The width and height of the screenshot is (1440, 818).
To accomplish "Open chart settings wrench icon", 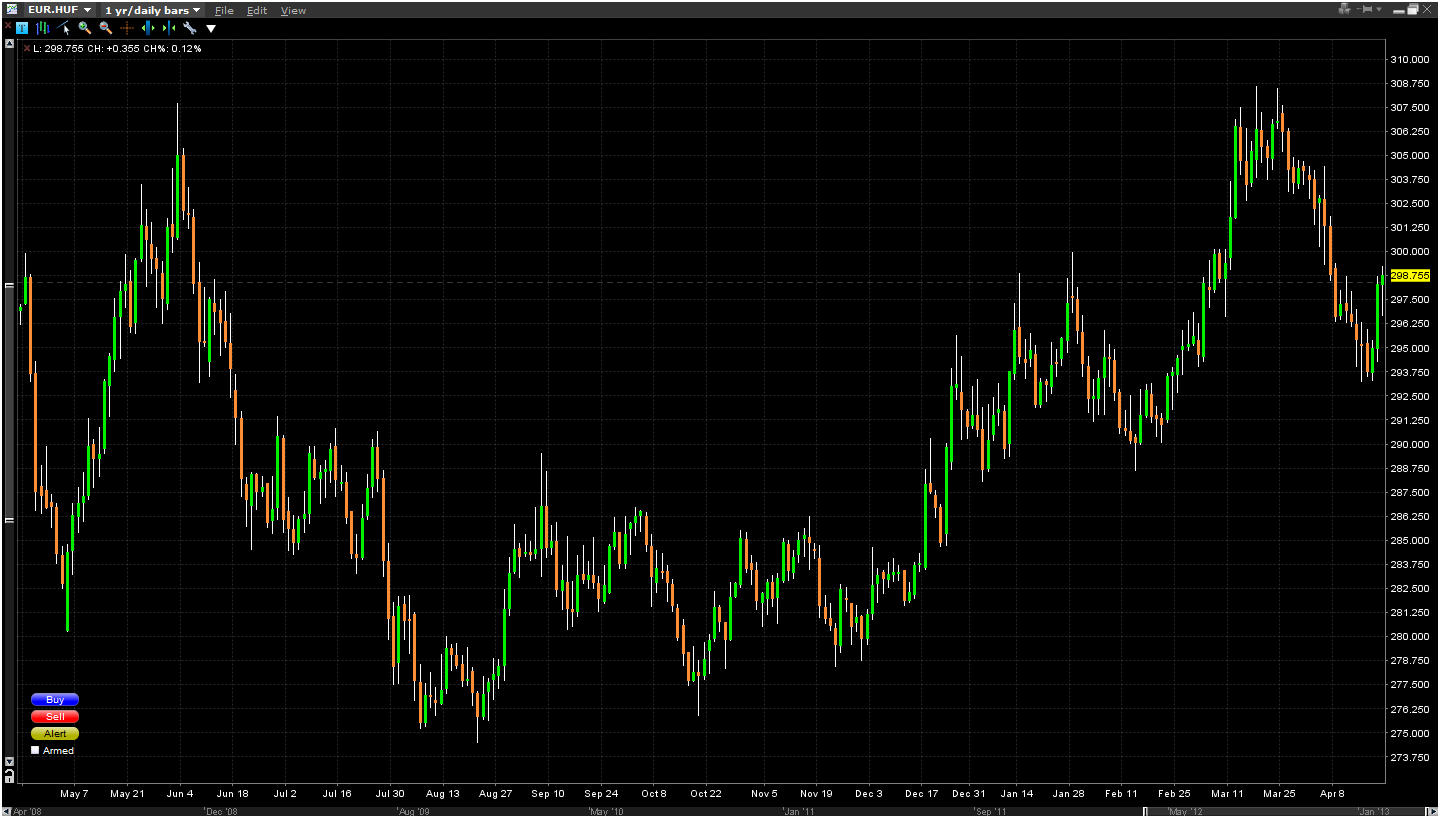I will pyautogui.click(x=189, y=28).
